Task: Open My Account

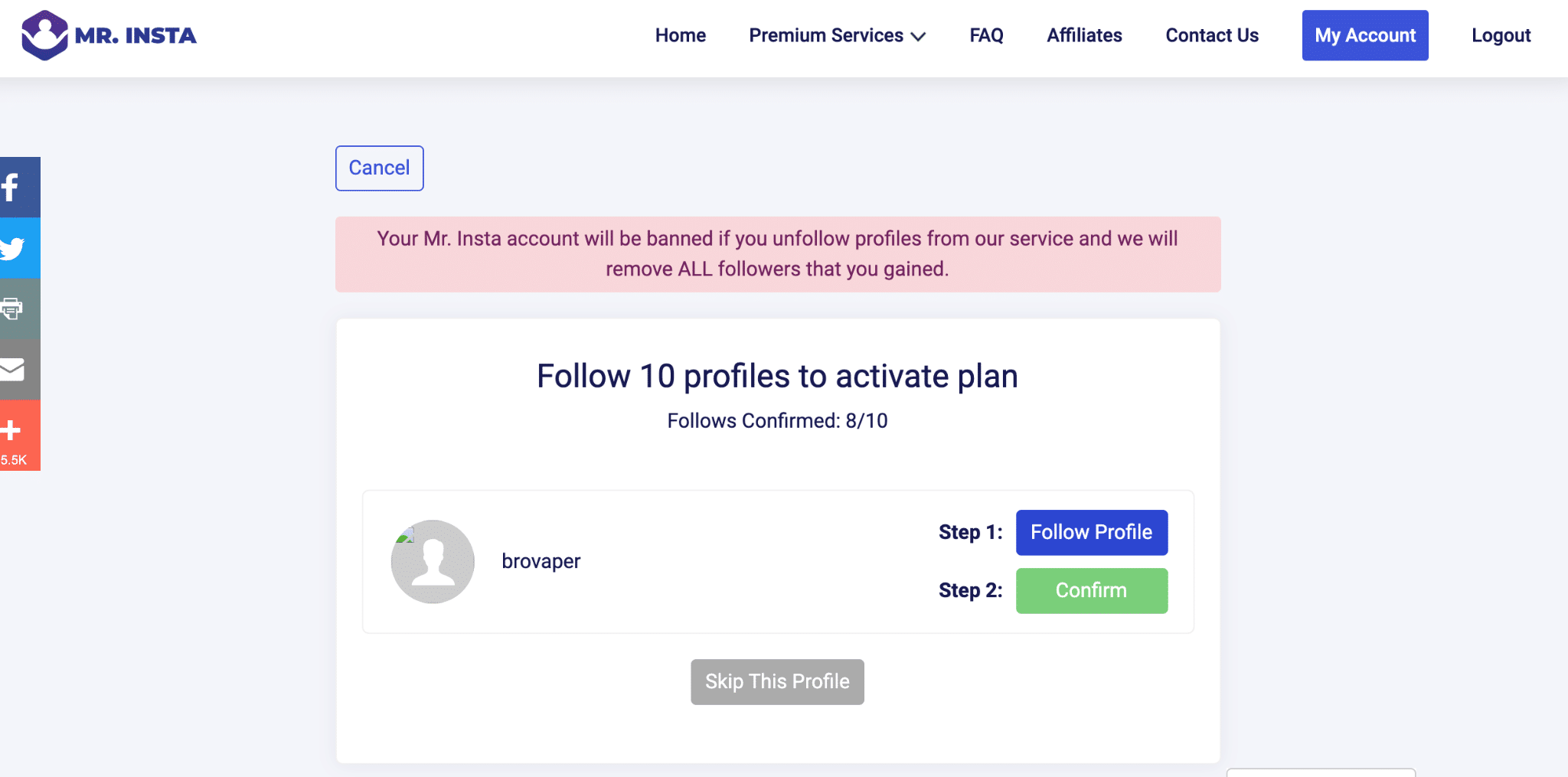Action: point(1365,35)
